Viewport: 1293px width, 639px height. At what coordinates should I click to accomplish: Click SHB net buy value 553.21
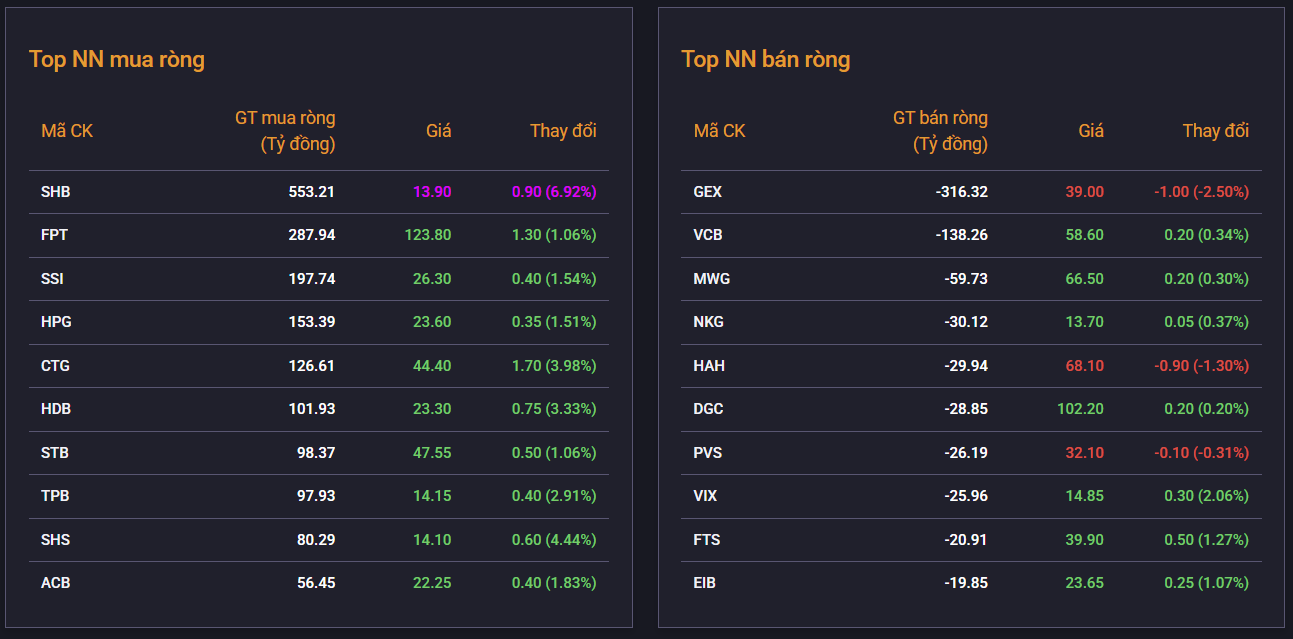(x=311, y=192)
